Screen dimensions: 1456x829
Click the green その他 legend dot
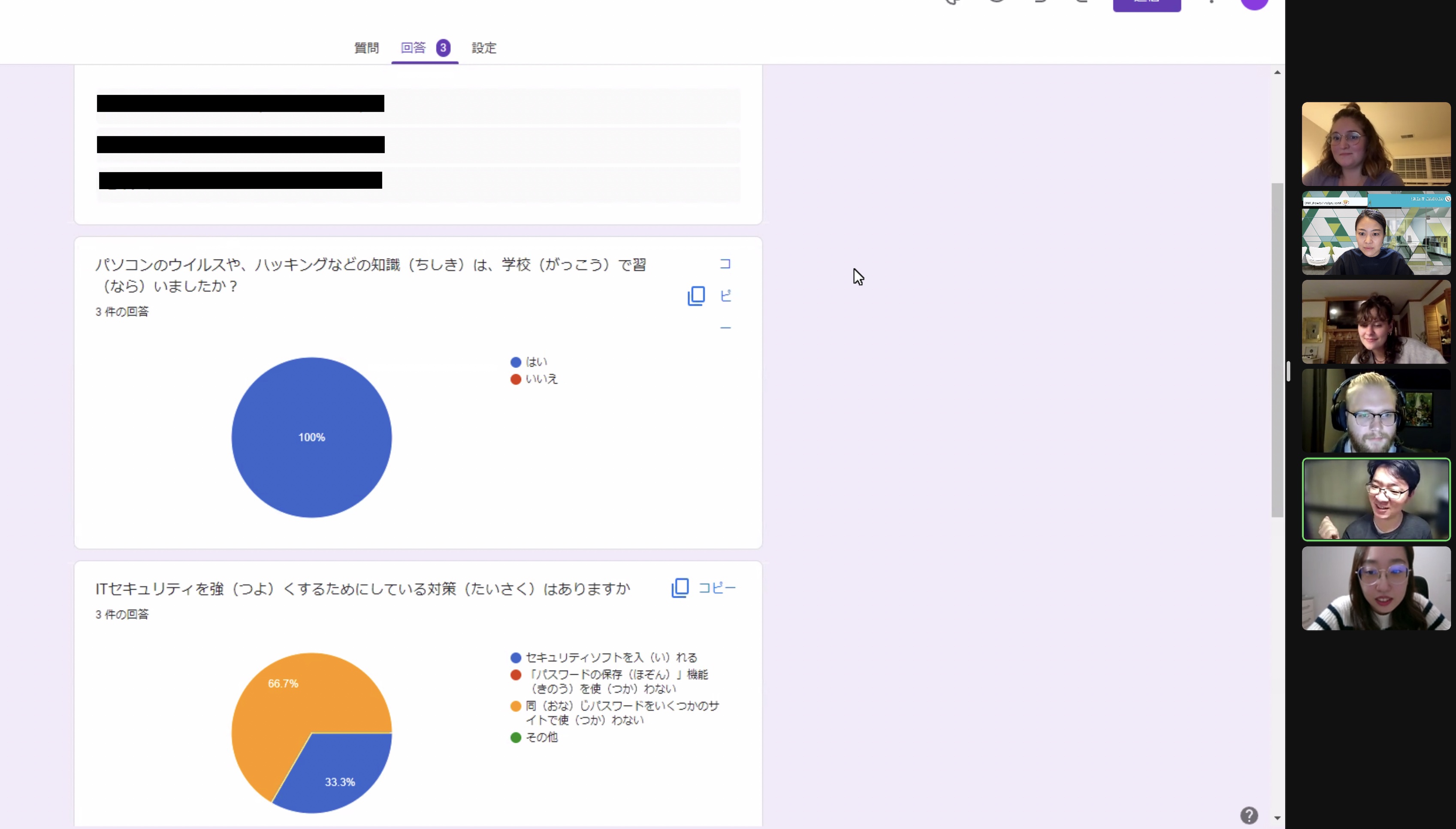pos(516,738)
